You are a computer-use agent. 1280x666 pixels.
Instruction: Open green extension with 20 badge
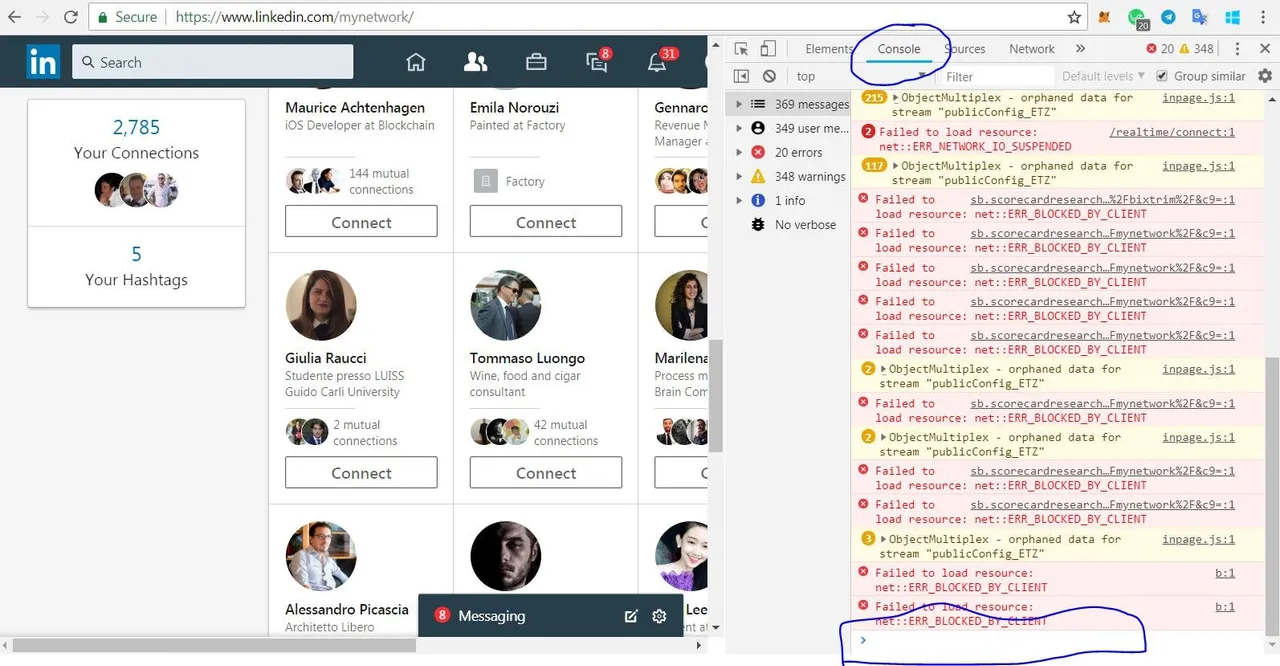(1137, 18)
